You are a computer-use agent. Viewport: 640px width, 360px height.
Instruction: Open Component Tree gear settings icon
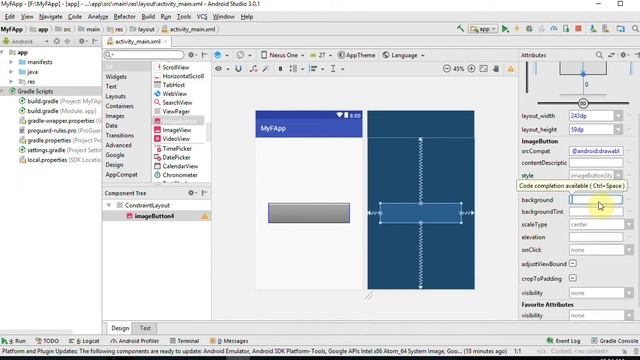191,193
